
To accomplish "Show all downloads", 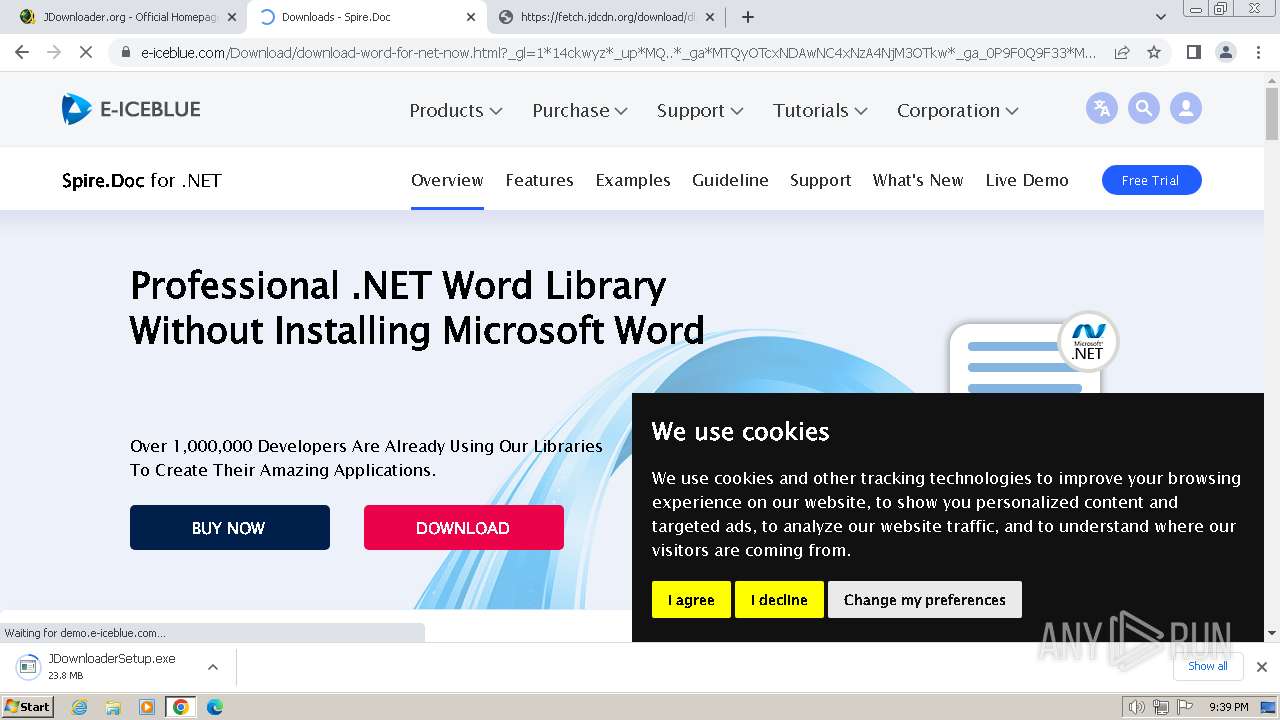I will pos(1208,666).
